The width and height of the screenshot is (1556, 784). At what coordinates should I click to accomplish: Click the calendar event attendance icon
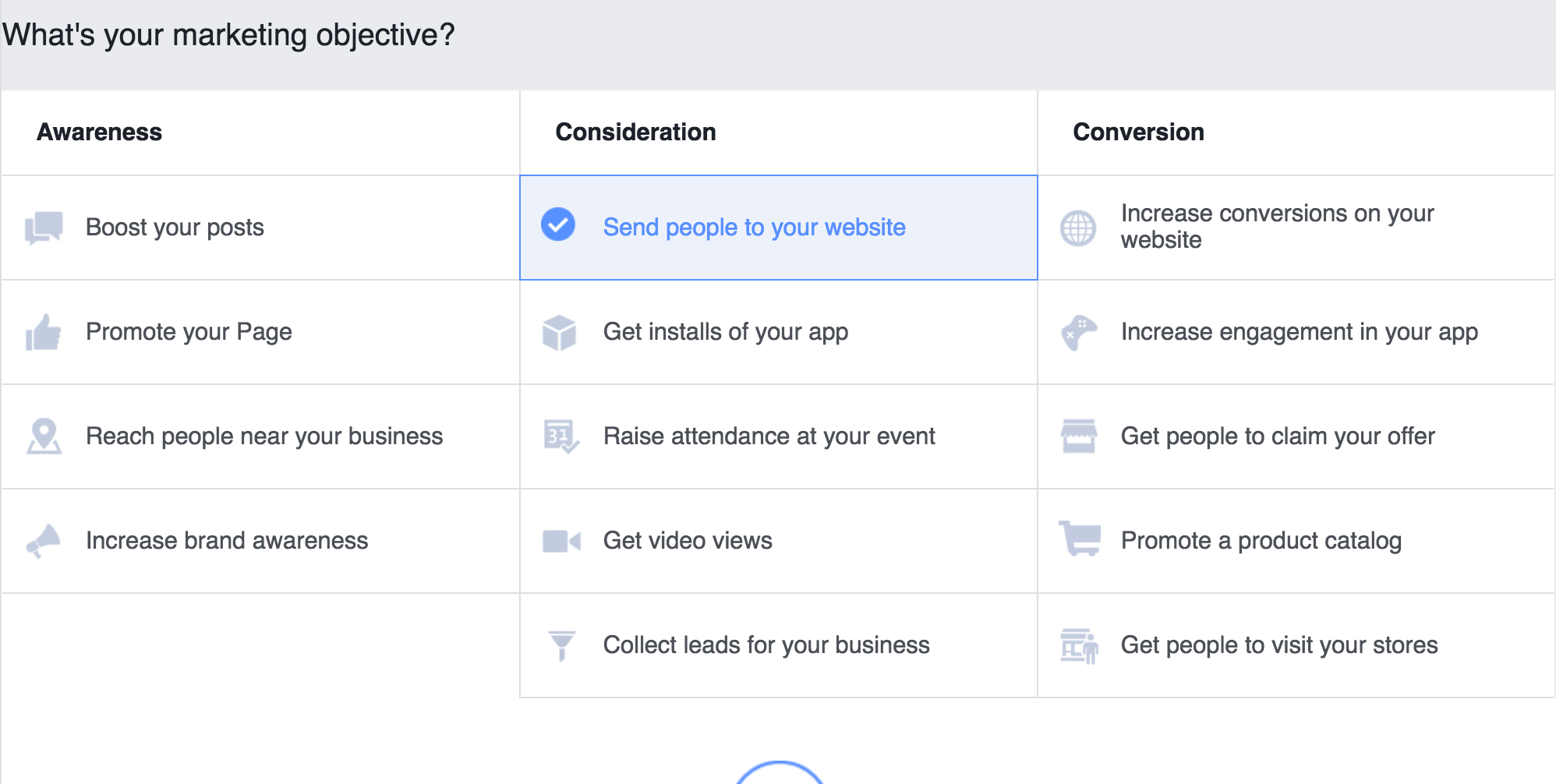tap(561, 436)
